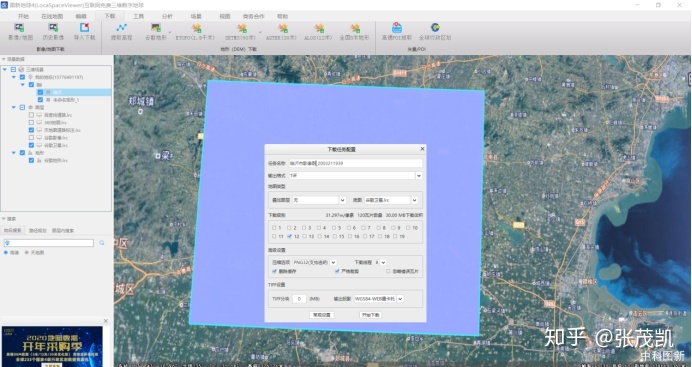Switch to the 编辑 ribbon tab
This screenshot has height=367, width=692.
[81, 16]
